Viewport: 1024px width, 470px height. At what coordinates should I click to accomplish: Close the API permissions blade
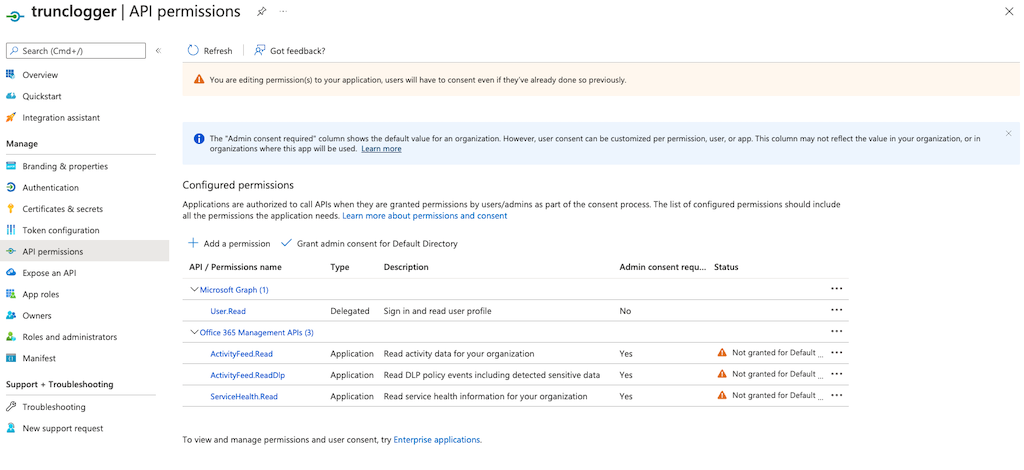tap(1009, 12)
